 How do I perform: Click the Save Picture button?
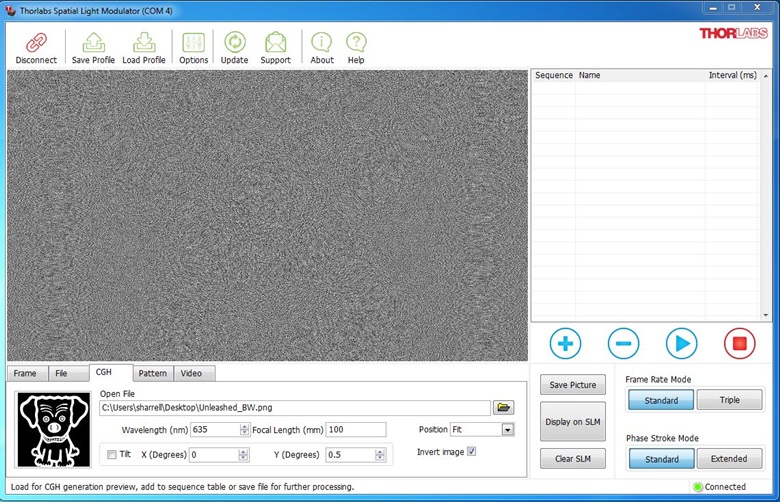point(573,385)
